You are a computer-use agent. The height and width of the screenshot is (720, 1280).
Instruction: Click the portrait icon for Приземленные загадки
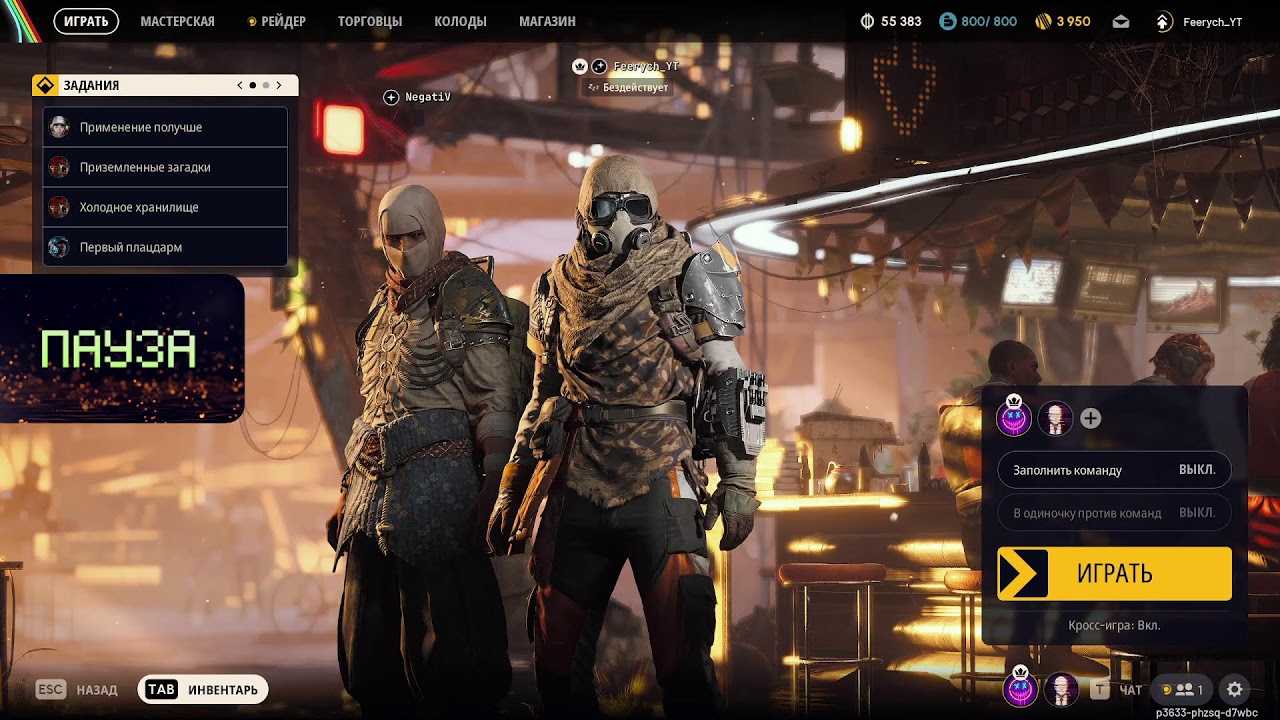[x=59, y=167]
